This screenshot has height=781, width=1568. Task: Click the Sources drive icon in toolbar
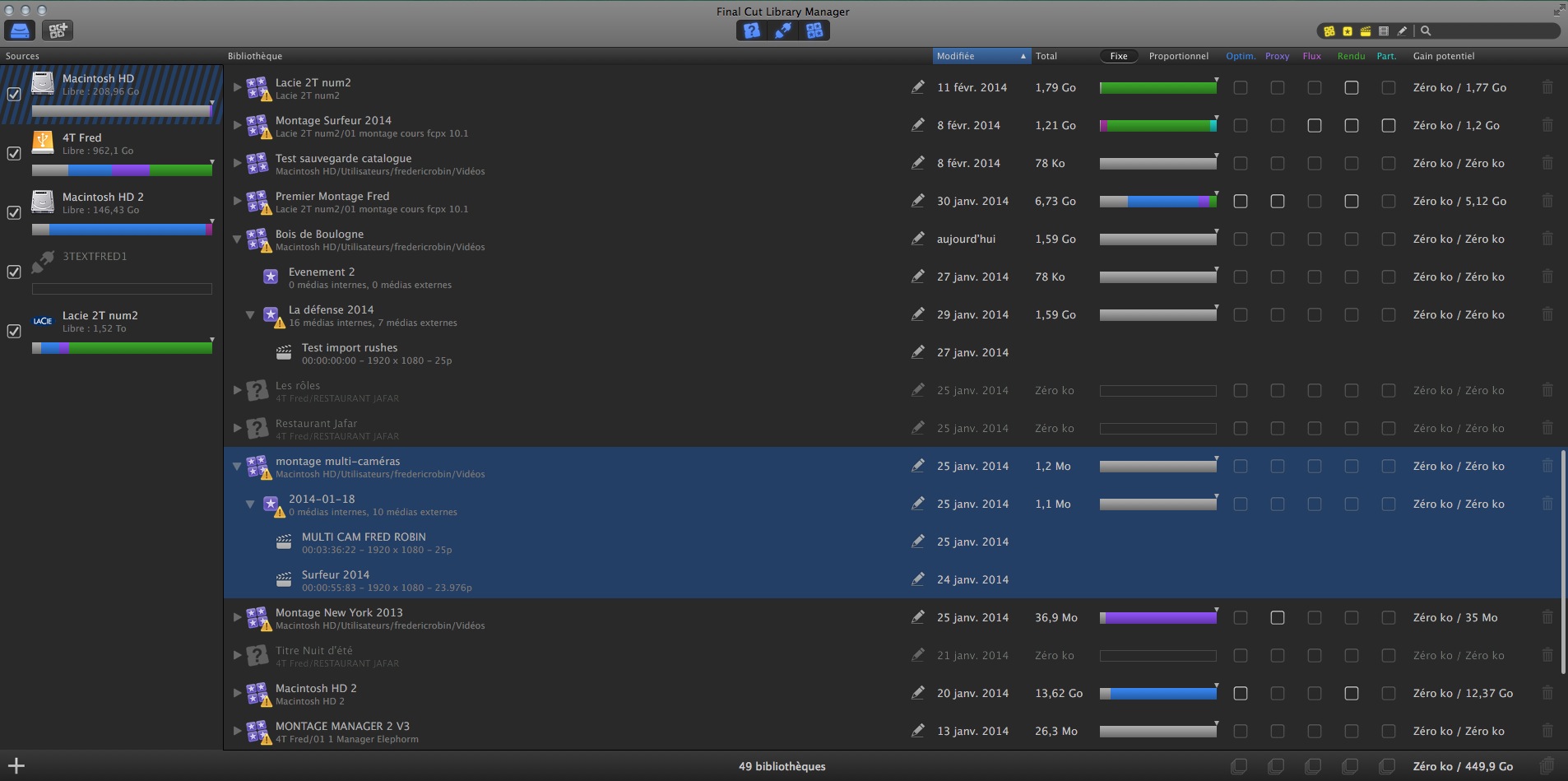pyautogui.click(x=20, y=30)
